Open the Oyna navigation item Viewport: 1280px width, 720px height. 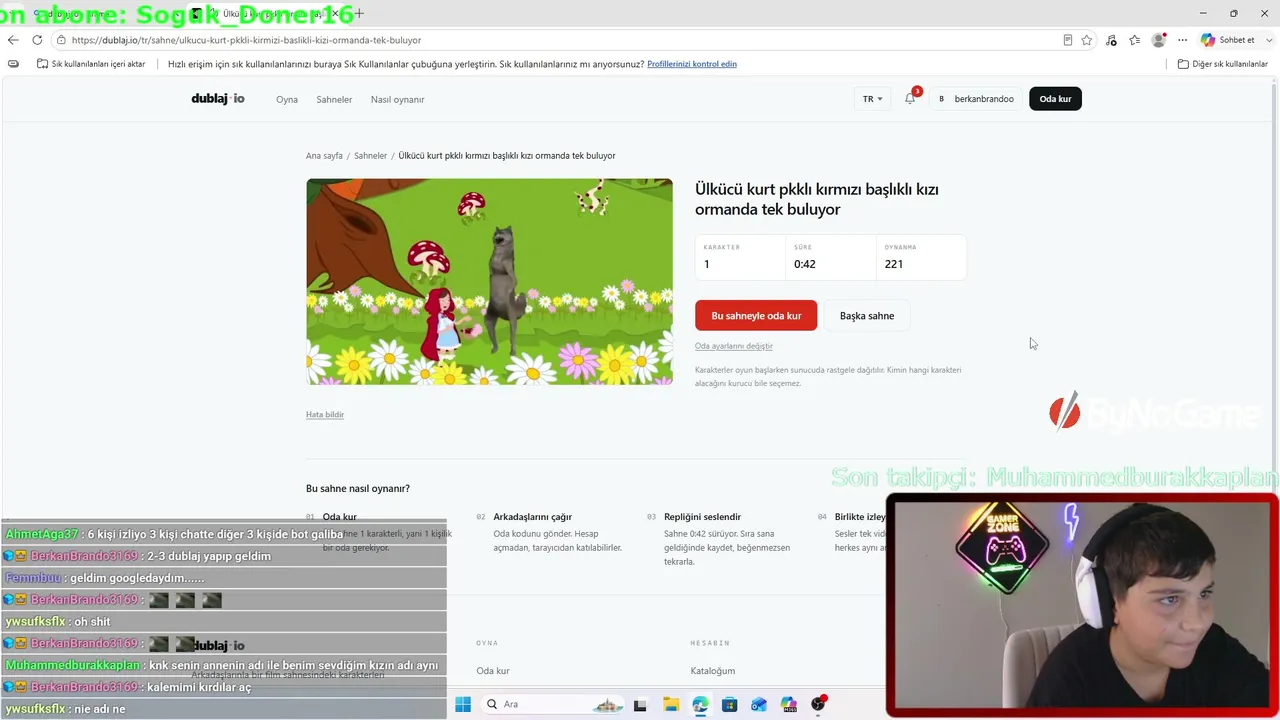point(287,100)
